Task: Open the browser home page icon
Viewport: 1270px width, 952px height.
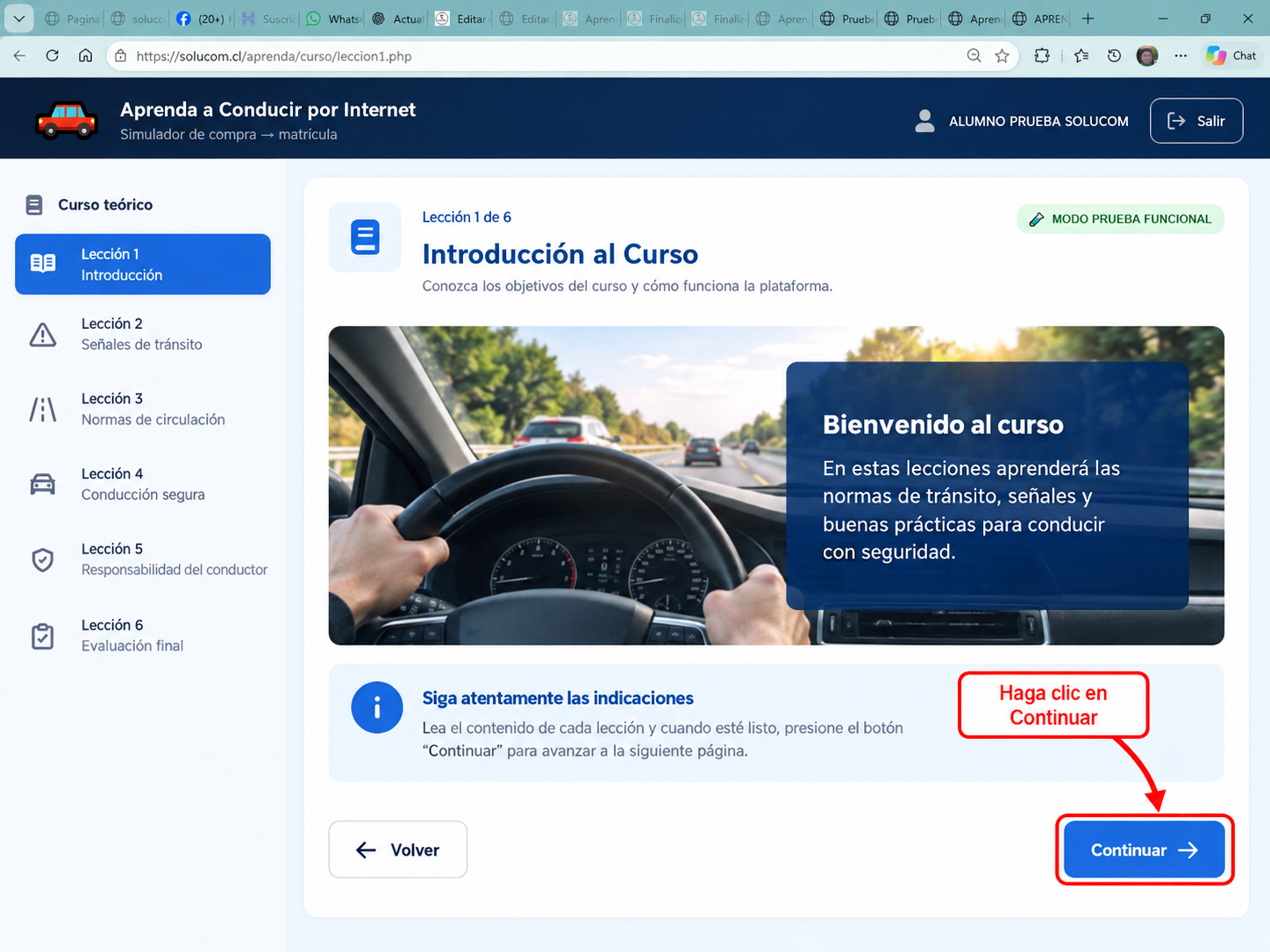Action: click(x=85, y=55)
